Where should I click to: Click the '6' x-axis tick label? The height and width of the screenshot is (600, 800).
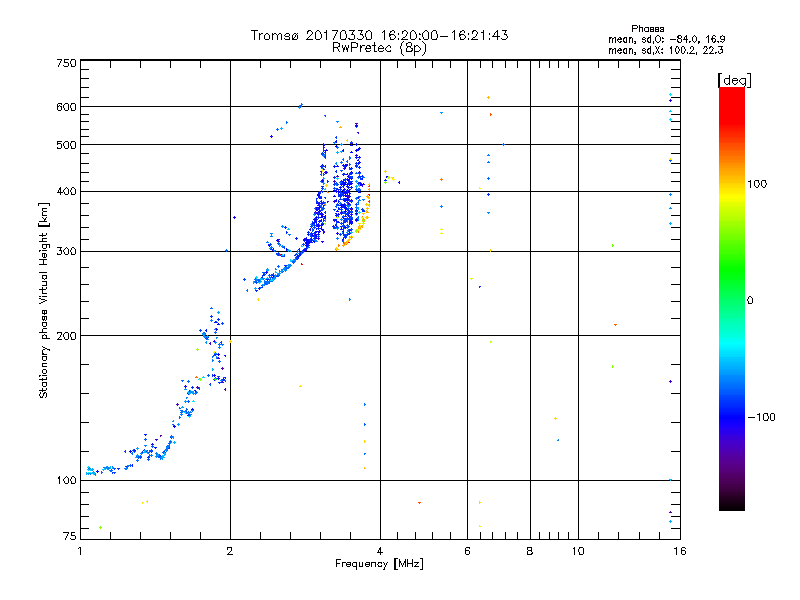[x=467, y=551]
